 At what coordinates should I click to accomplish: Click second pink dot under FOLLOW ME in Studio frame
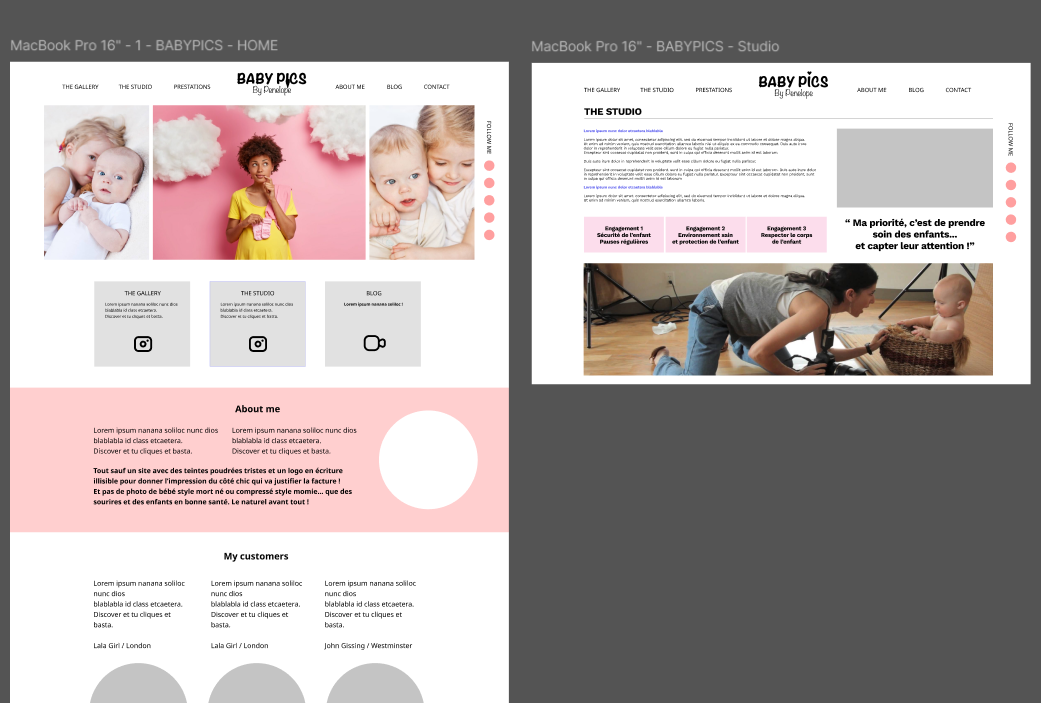point(1011,185)
